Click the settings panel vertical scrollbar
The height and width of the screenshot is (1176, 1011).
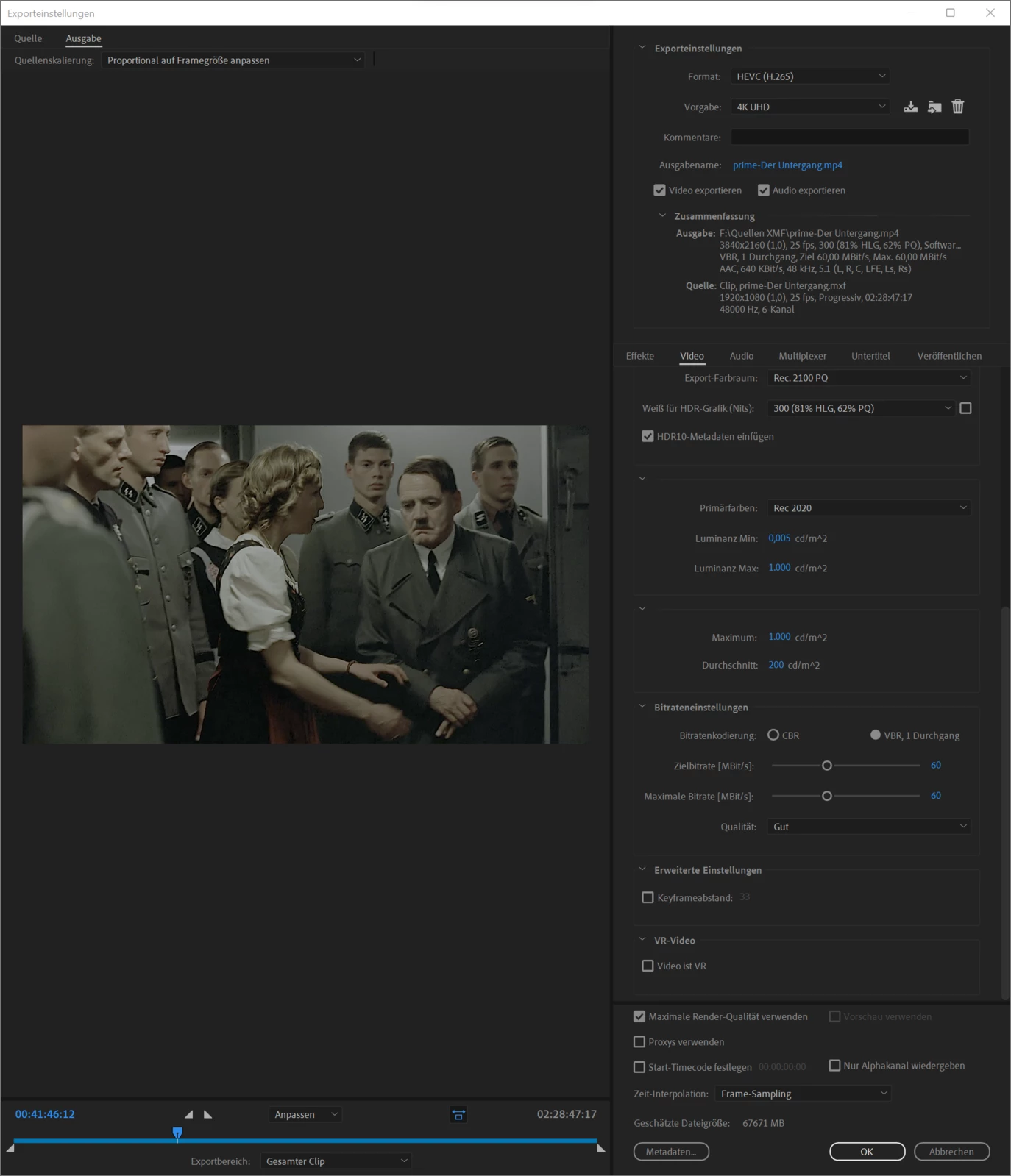pos(1005,803)
